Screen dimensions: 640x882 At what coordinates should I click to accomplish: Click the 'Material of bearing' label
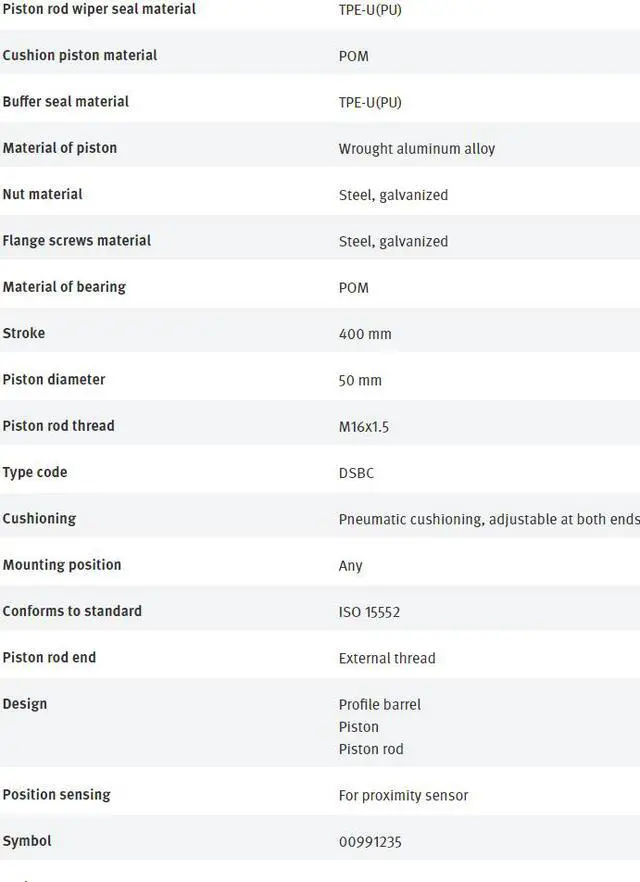click(x=64, y=287)
